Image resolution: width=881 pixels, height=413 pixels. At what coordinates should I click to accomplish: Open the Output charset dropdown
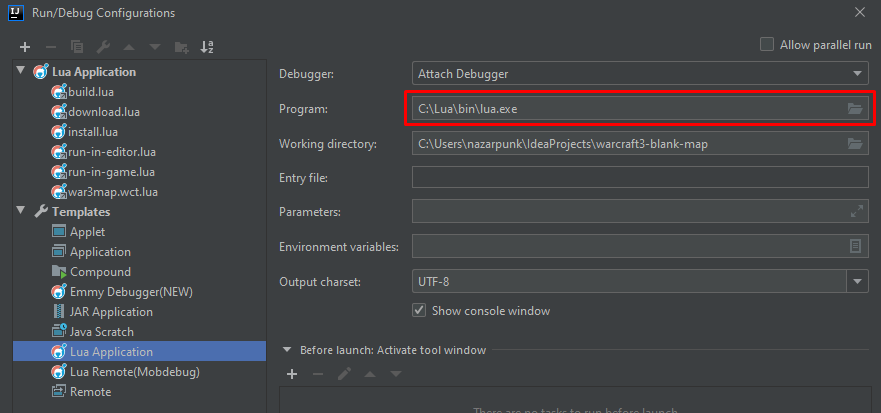click(857, 282)
